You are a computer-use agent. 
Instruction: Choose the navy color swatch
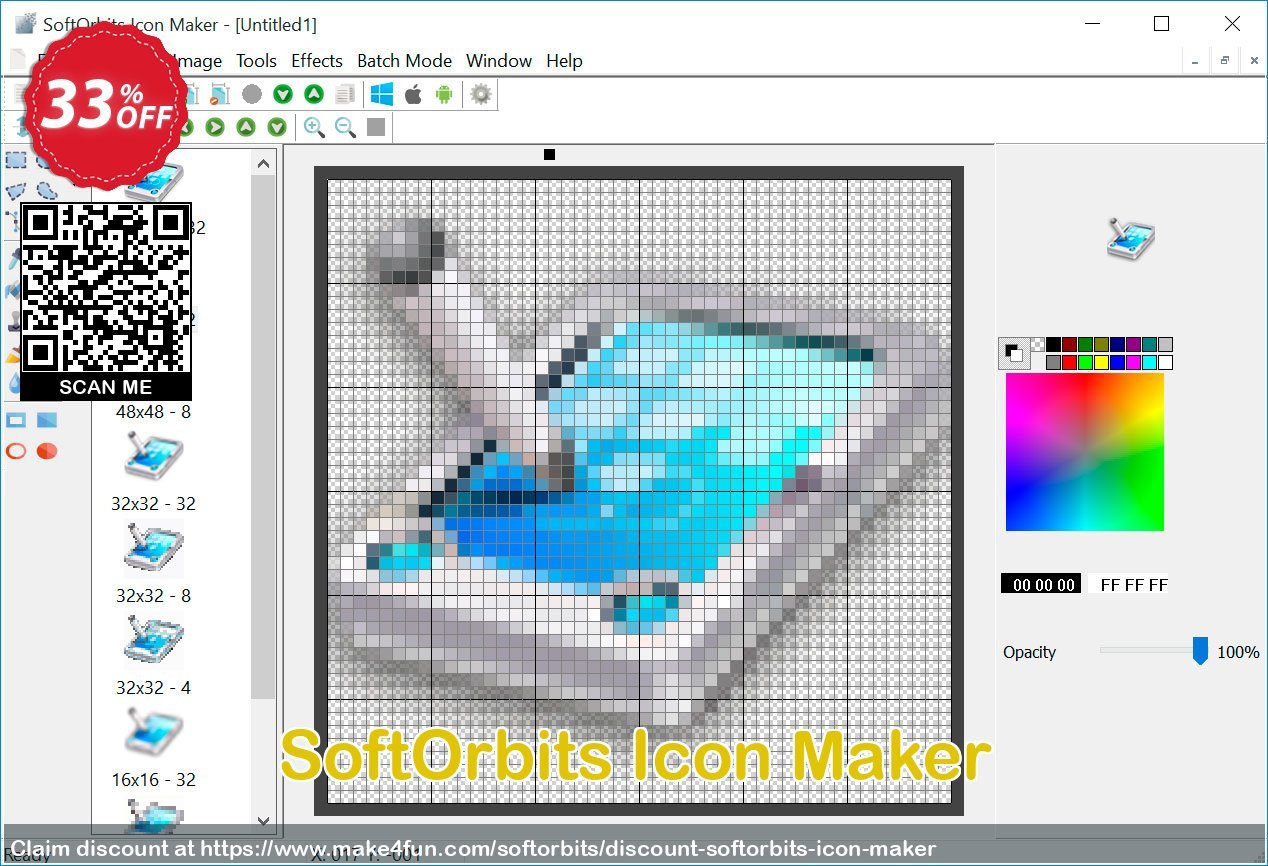1117,344
